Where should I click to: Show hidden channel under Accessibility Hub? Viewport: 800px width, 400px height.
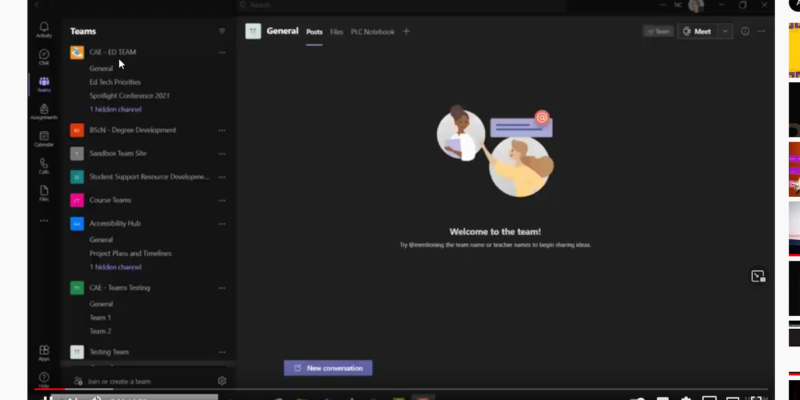point(116,267)
